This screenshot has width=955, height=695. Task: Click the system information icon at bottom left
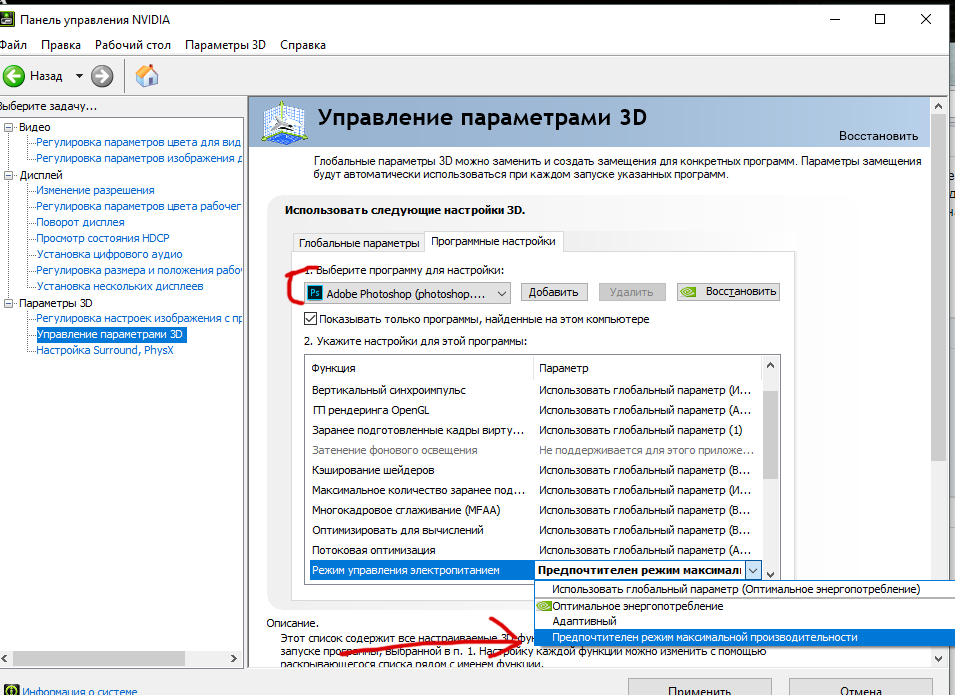pos(11,691)
